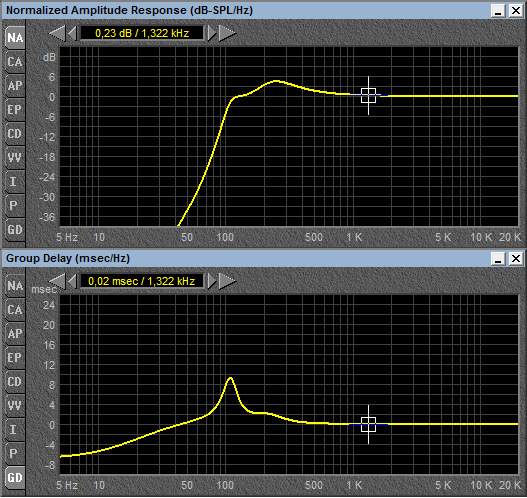Switch the top window to GD view
The image size is (527, 498).
(x=15, y=230)
